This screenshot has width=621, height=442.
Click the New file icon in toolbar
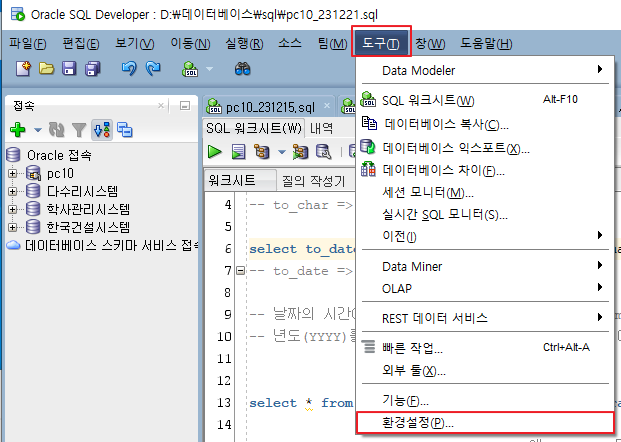[23, 69]
